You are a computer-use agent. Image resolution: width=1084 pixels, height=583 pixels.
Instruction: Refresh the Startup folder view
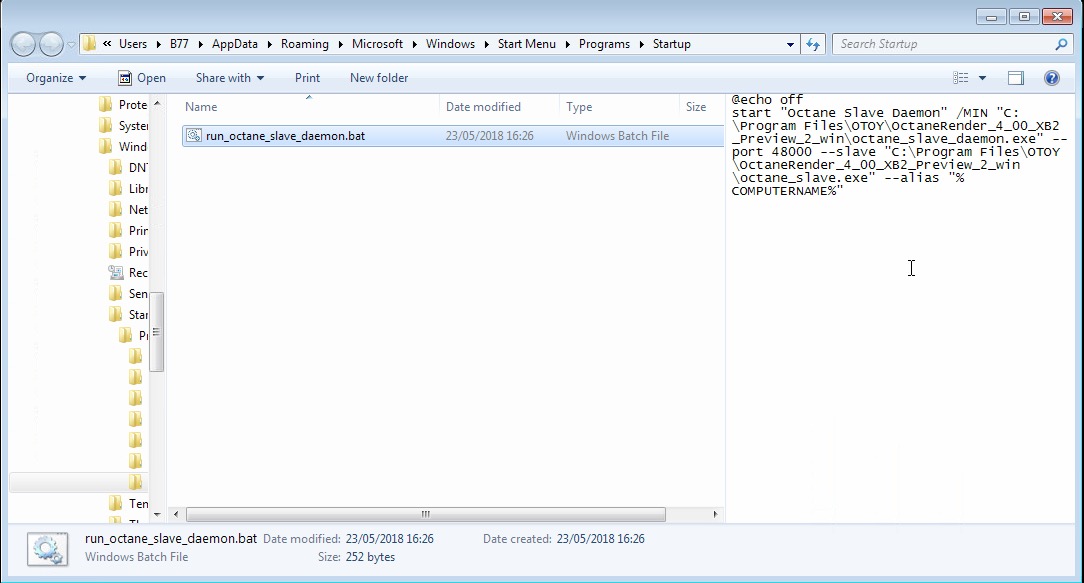pos(813,44)
